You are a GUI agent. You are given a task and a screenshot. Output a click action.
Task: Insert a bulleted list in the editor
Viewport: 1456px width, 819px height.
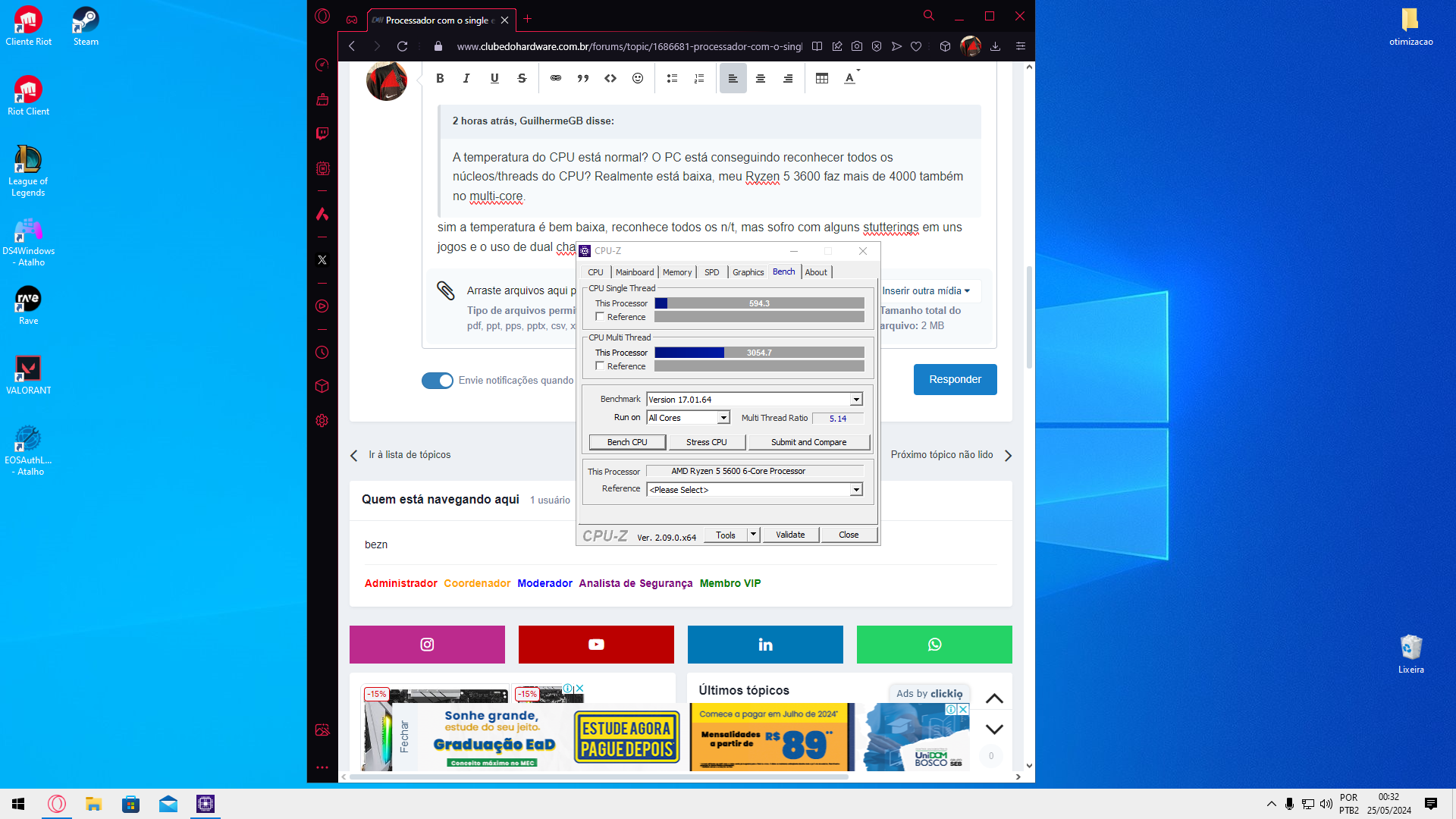[672, 78]
